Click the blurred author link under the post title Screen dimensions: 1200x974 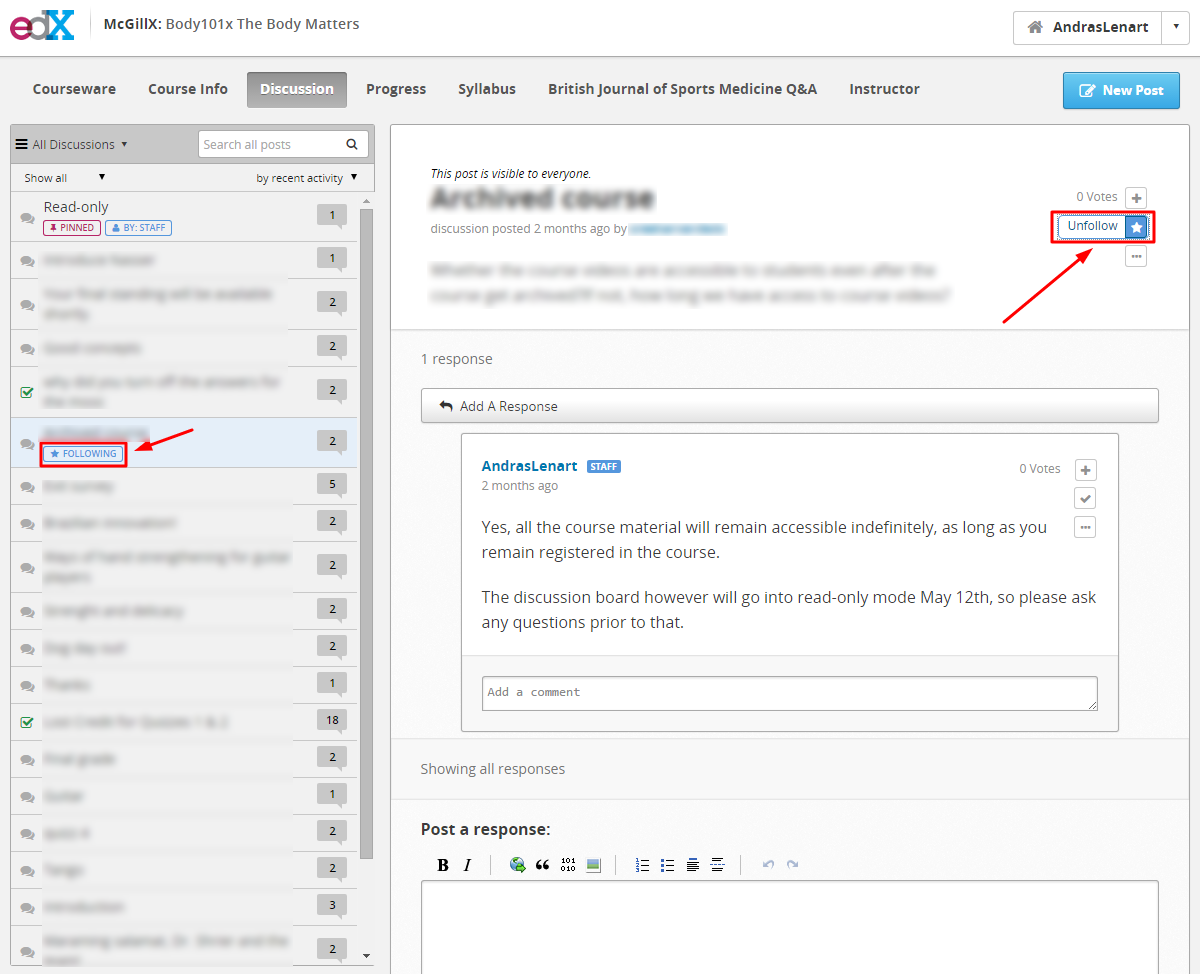[677, 229]
